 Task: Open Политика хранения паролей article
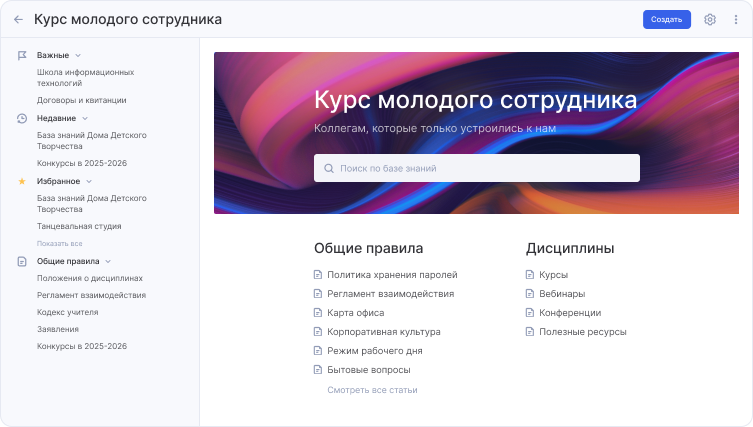pos(392,275)
